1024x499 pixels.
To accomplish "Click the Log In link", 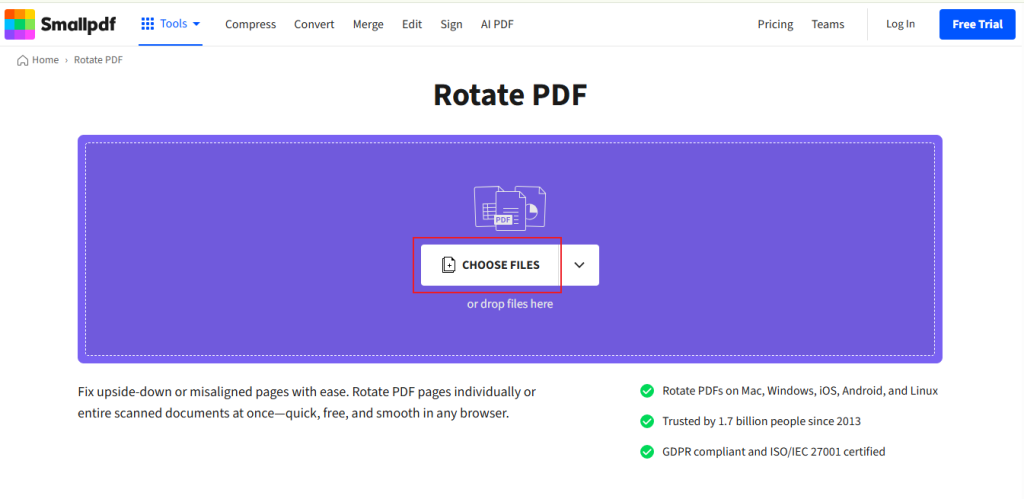I will click(x=901, y=24).
